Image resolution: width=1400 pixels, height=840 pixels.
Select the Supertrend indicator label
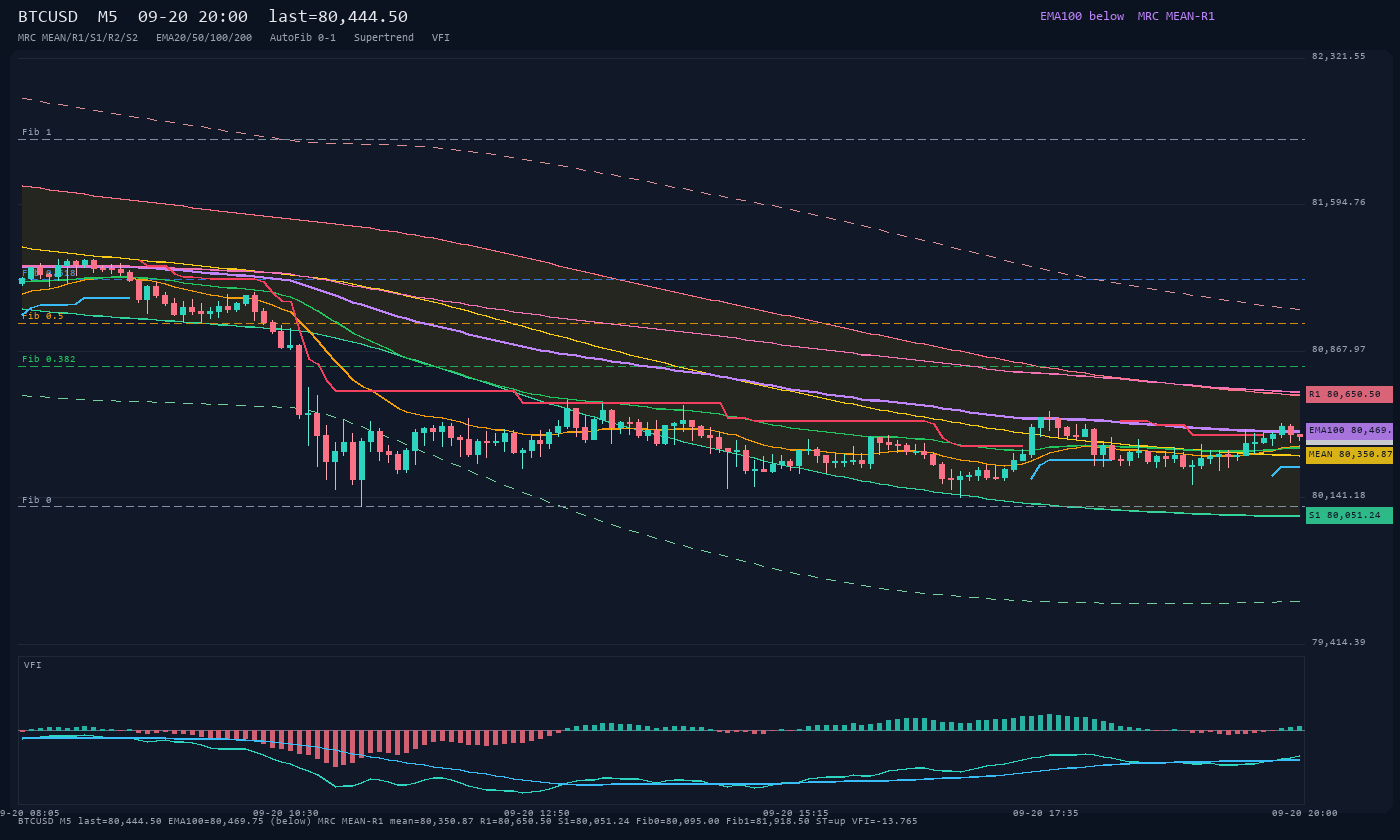[x=384, y=37]
